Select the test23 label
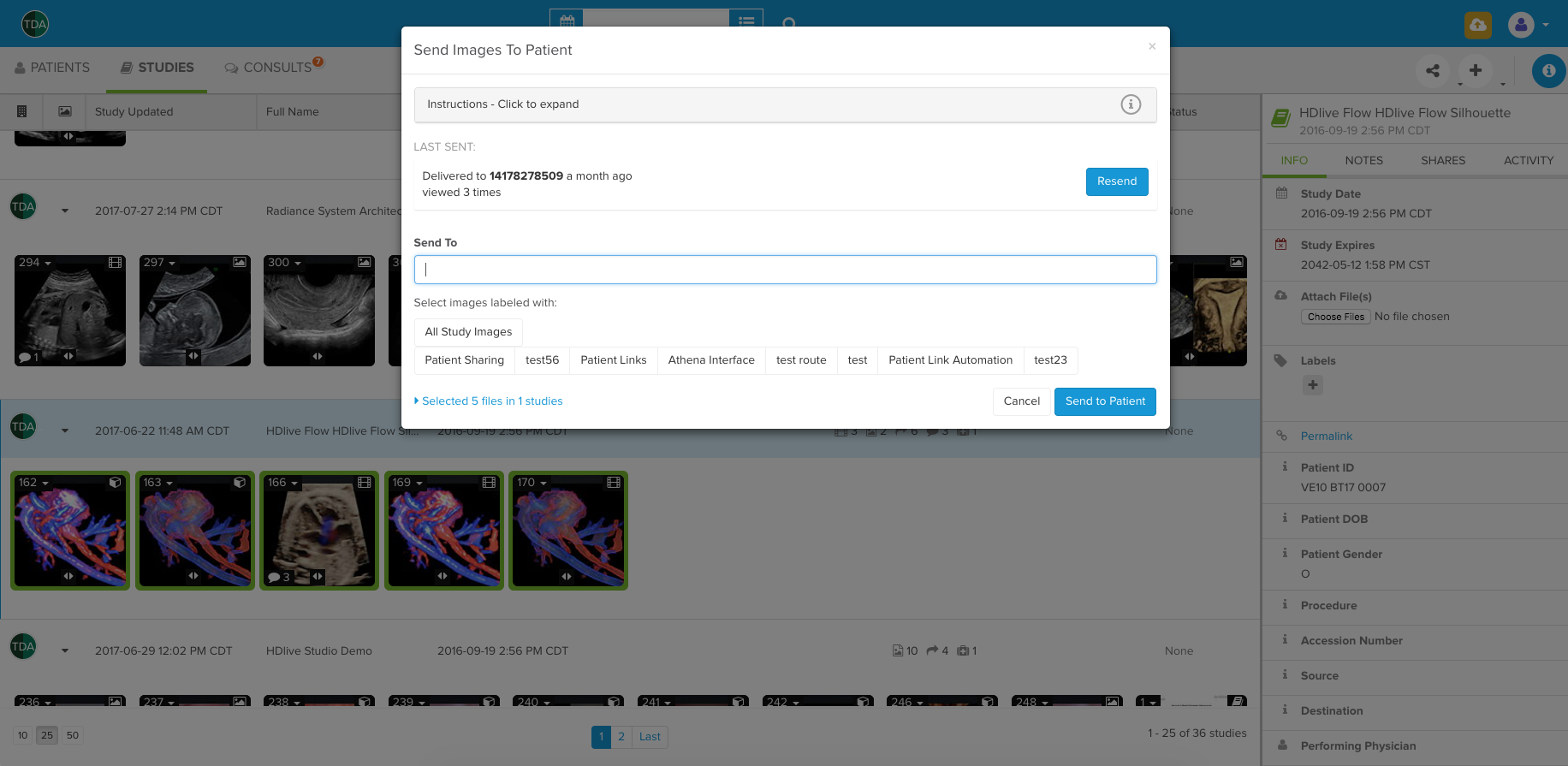Image resolution: width=1568 pixels, height=766 pixels. tap(1050, 360)
